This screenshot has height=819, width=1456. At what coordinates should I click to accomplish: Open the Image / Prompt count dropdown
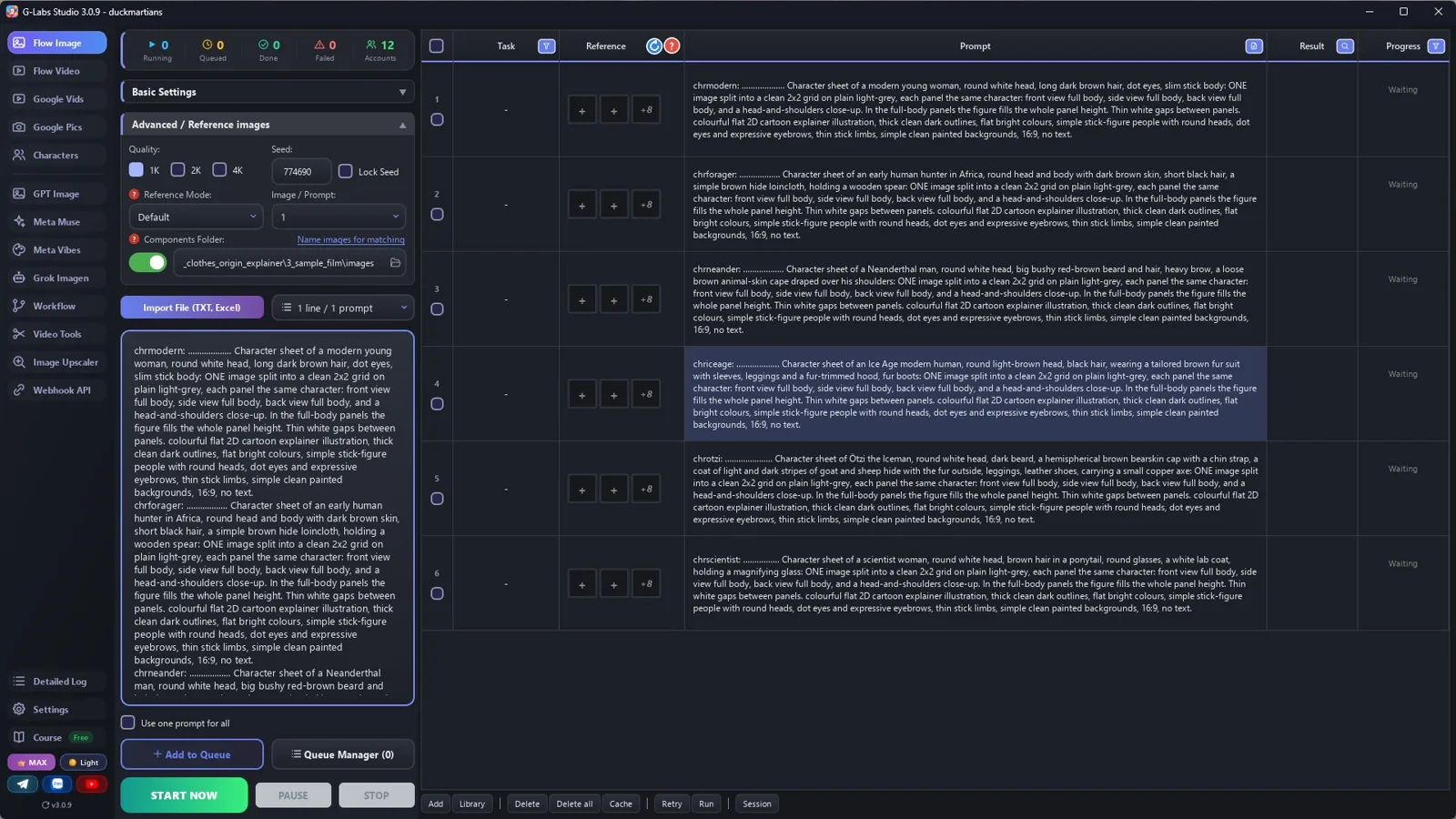tap(339, 217)
